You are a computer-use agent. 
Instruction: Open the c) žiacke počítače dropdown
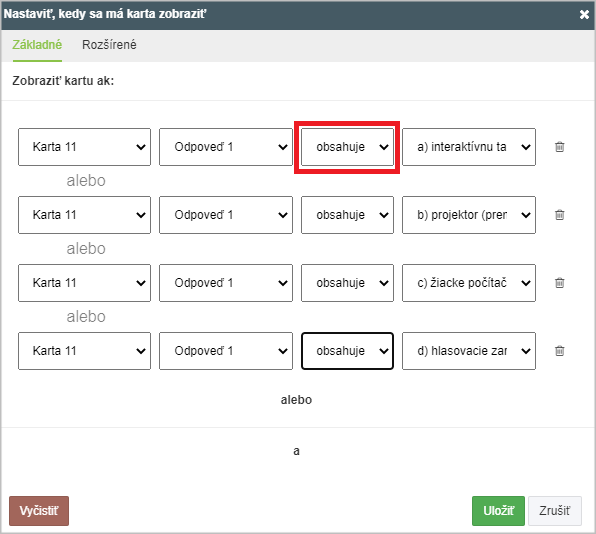click(469, 283)
